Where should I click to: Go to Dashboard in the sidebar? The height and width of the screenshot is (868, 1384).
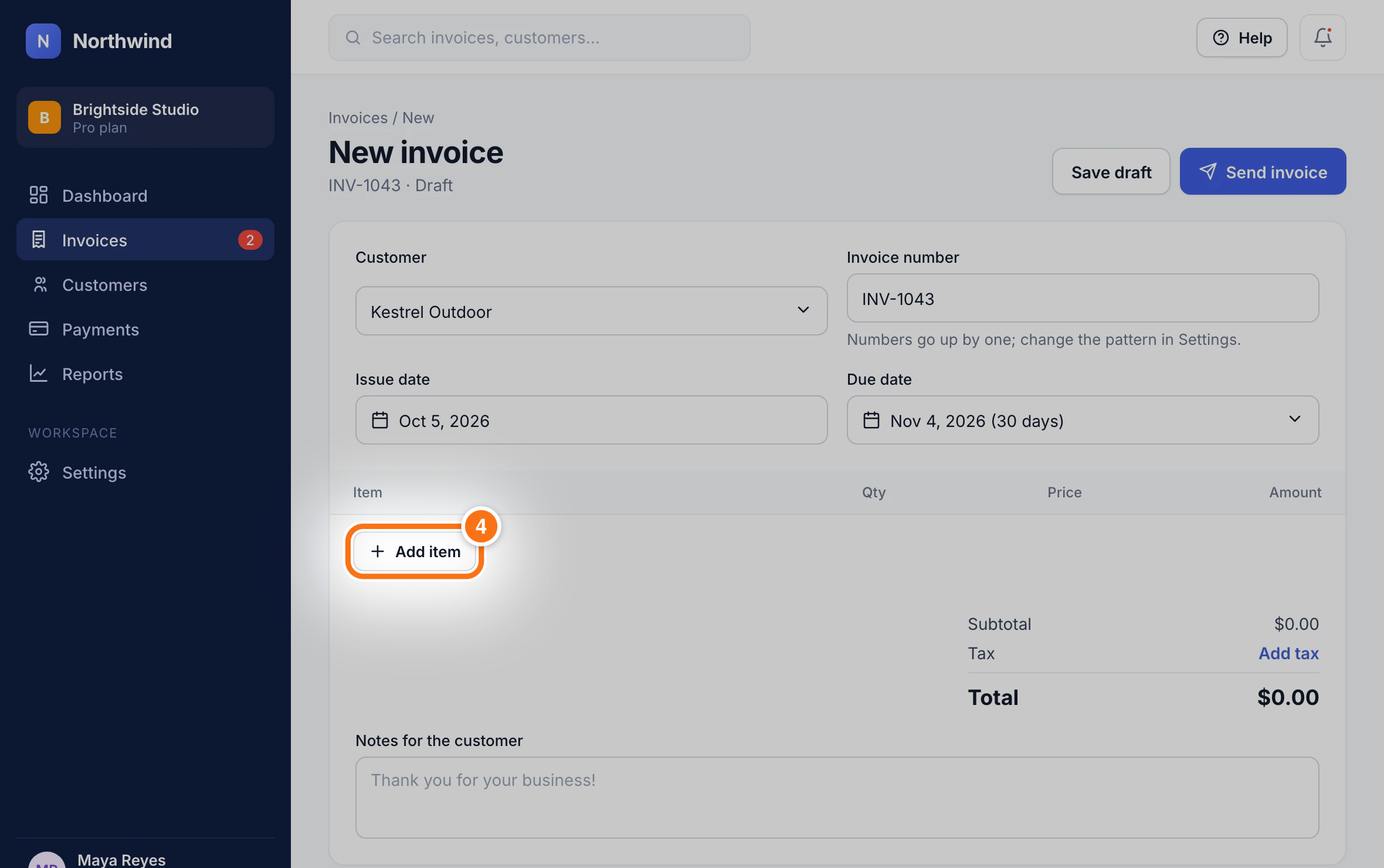point(145,195)
